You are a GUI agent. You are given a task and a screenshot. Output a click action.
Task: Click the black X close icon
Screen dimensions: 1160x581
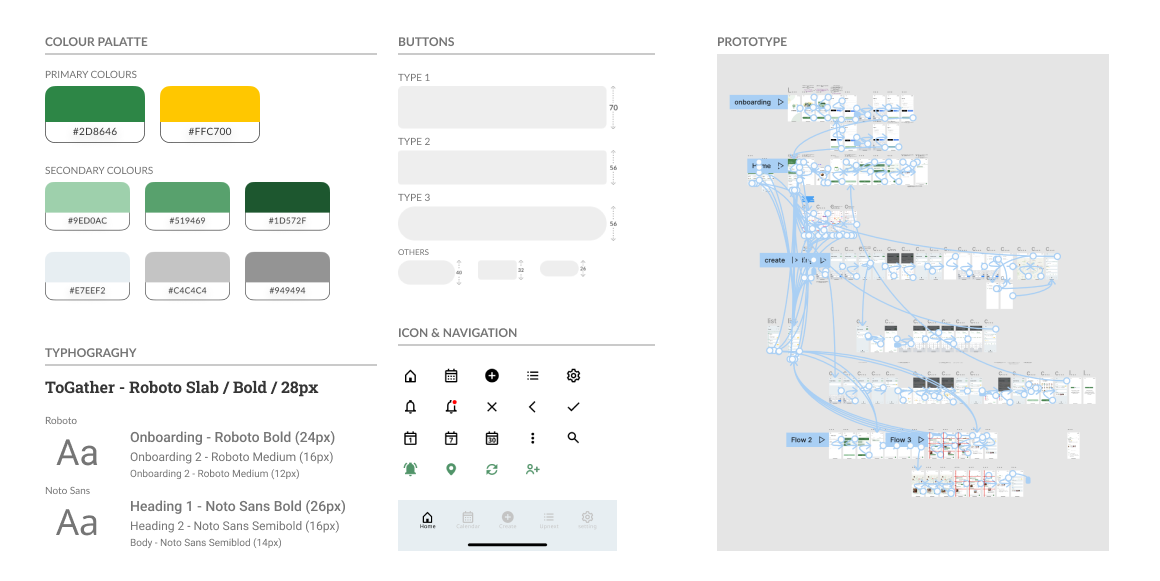point(492,407)
